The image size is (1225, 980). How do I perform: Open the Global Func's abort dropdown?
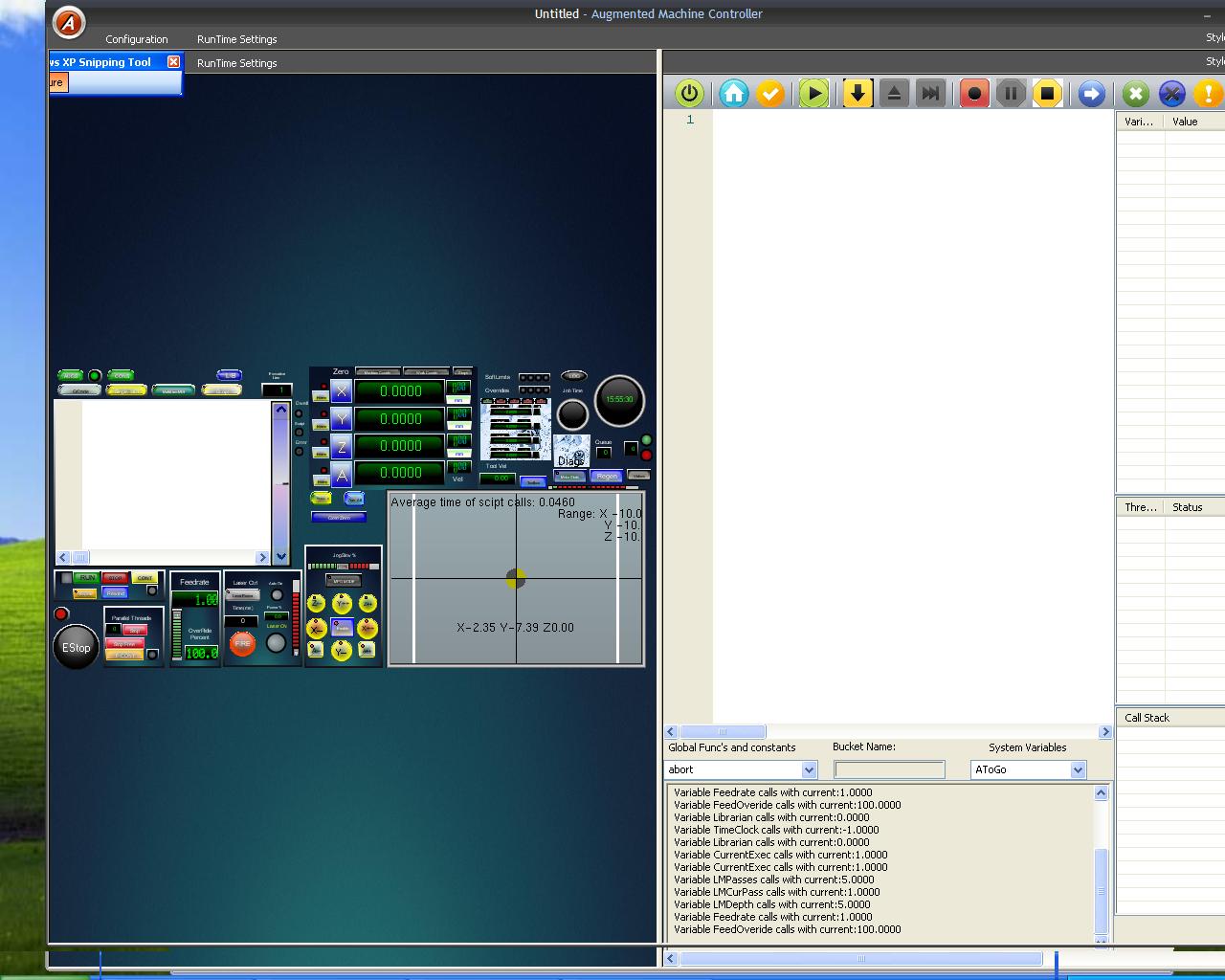809,769
